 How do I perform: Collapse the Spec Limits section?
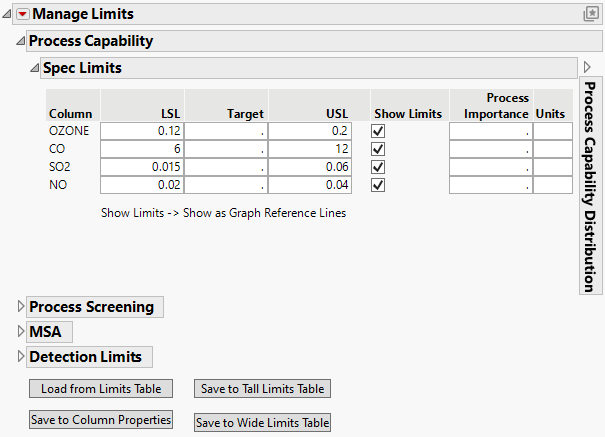point(34,68)
